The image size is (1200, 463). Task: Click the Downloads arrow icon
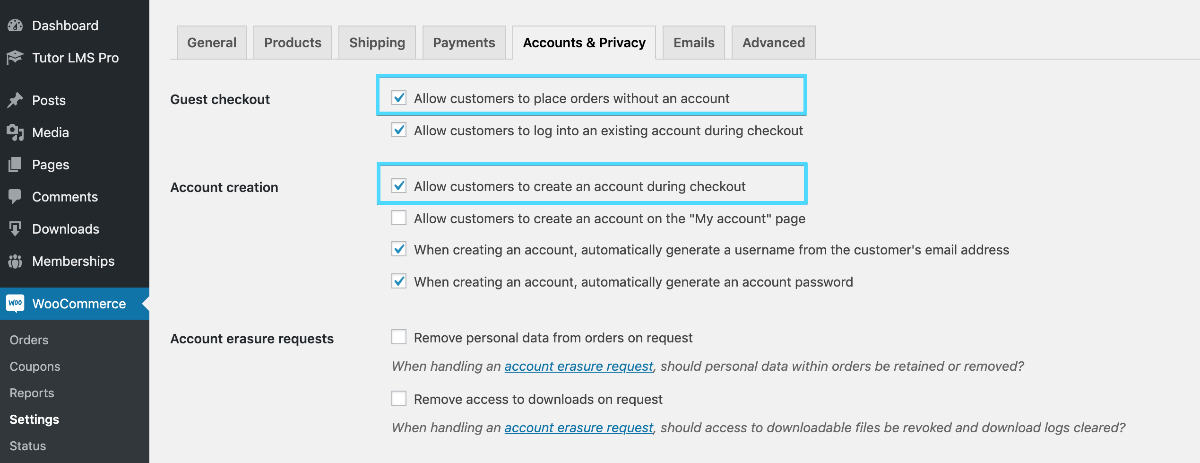[x=15, y=229]
